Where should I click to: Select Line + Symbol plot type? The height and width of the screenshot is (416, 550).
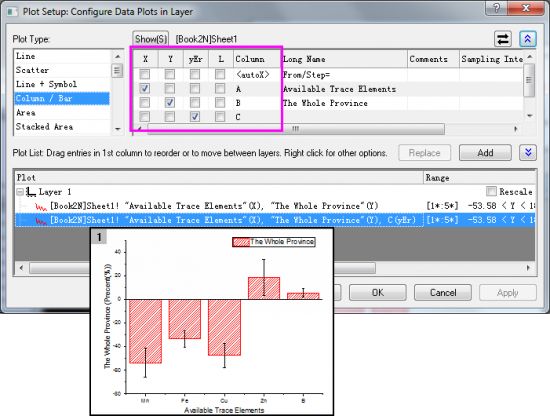coord(62,84)
